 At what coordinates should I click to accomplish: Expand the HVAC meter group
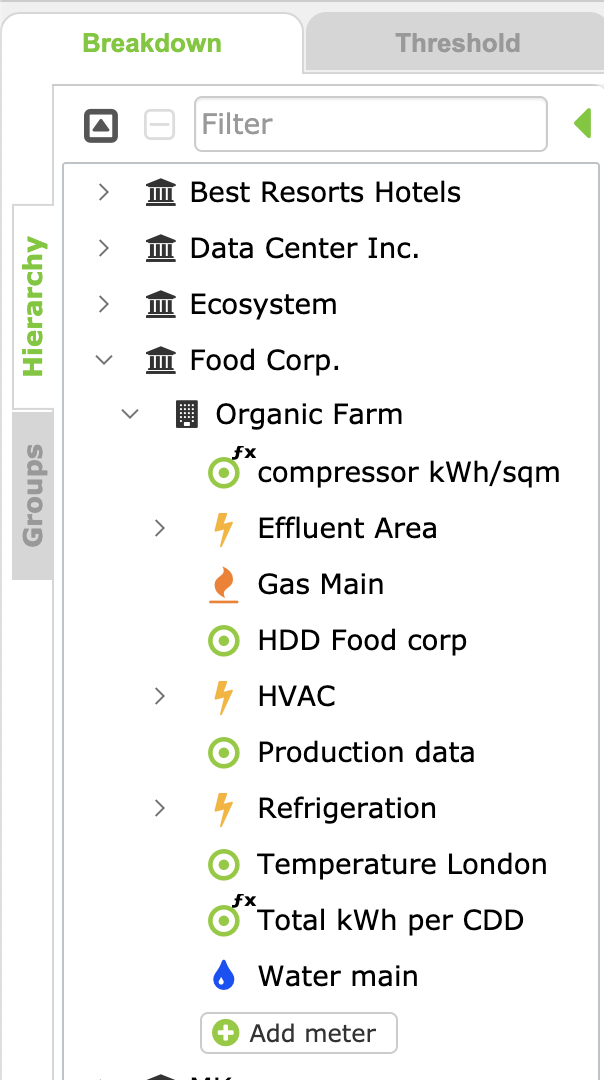point(160,696)
